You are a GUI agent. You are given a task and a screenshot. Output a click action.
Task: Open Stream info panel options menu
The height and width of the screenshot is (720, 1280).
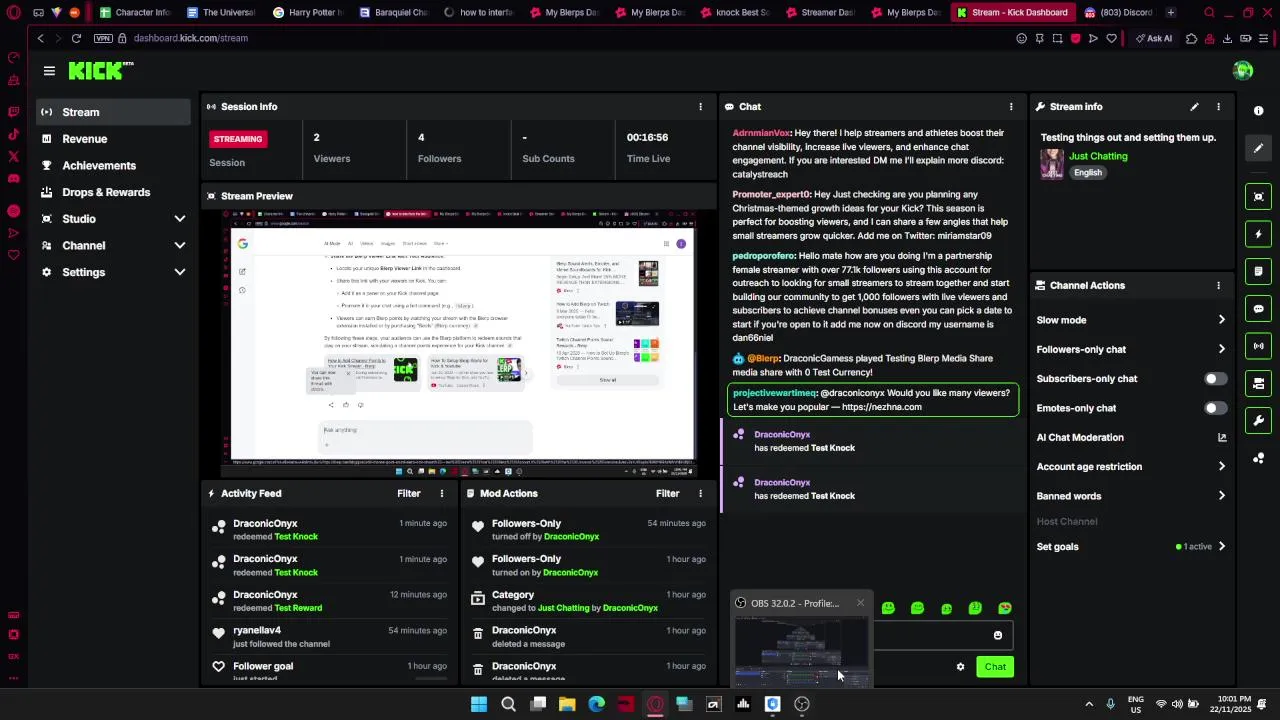point(1218,106)
